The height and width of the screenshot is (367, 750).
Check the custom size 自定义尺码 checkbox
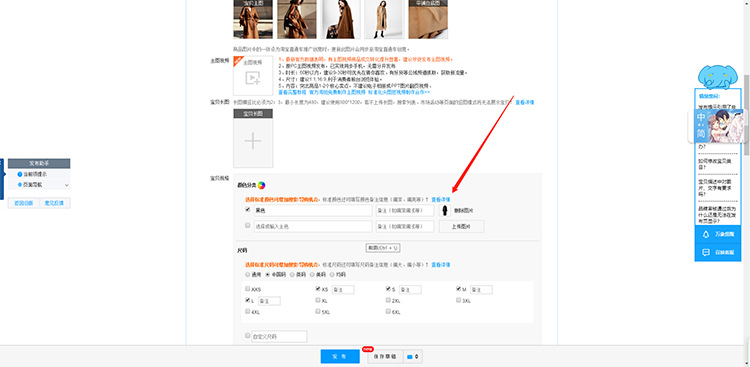pos(247,336)
